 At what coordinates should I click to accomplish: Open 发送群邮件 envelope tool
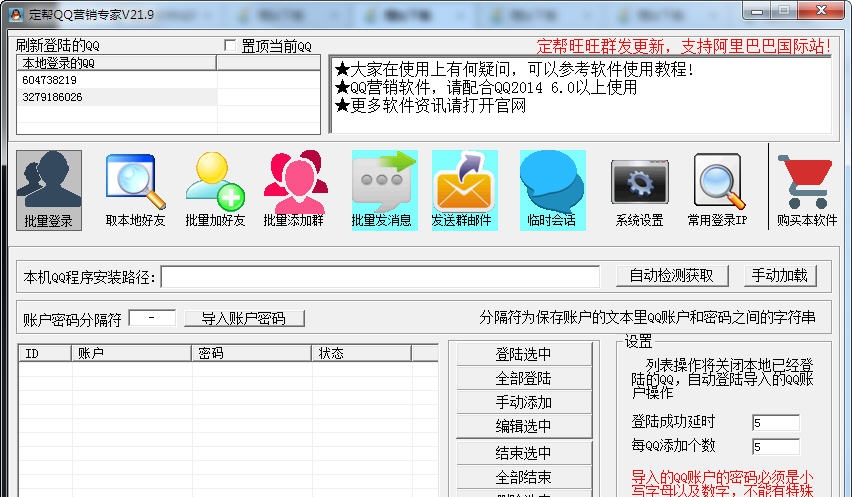(x=465, y=190)
